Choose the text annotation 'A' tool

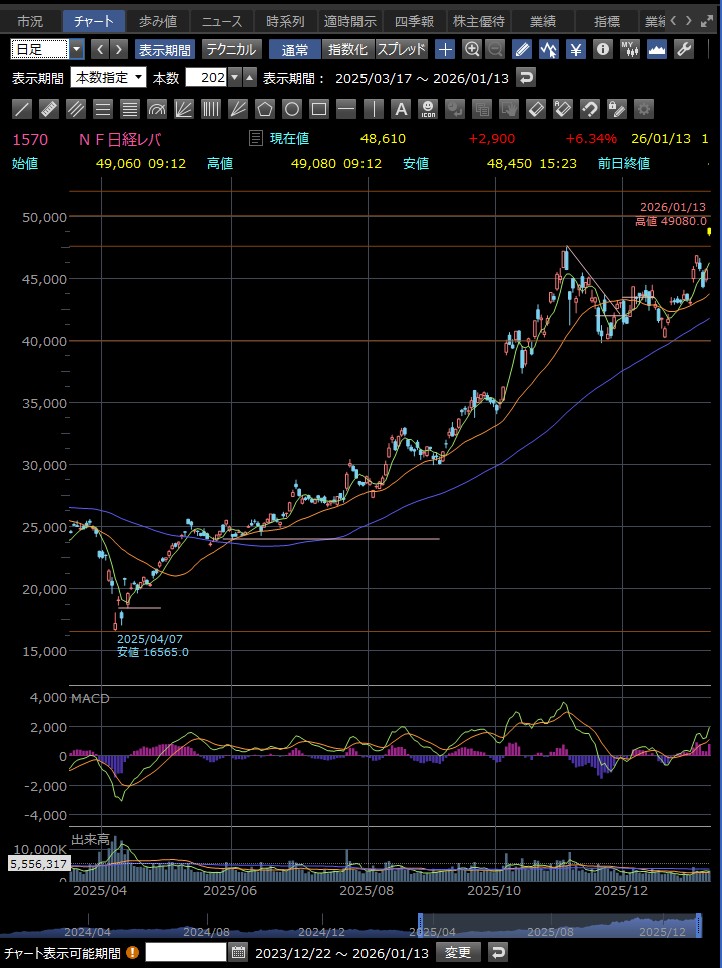400,109
